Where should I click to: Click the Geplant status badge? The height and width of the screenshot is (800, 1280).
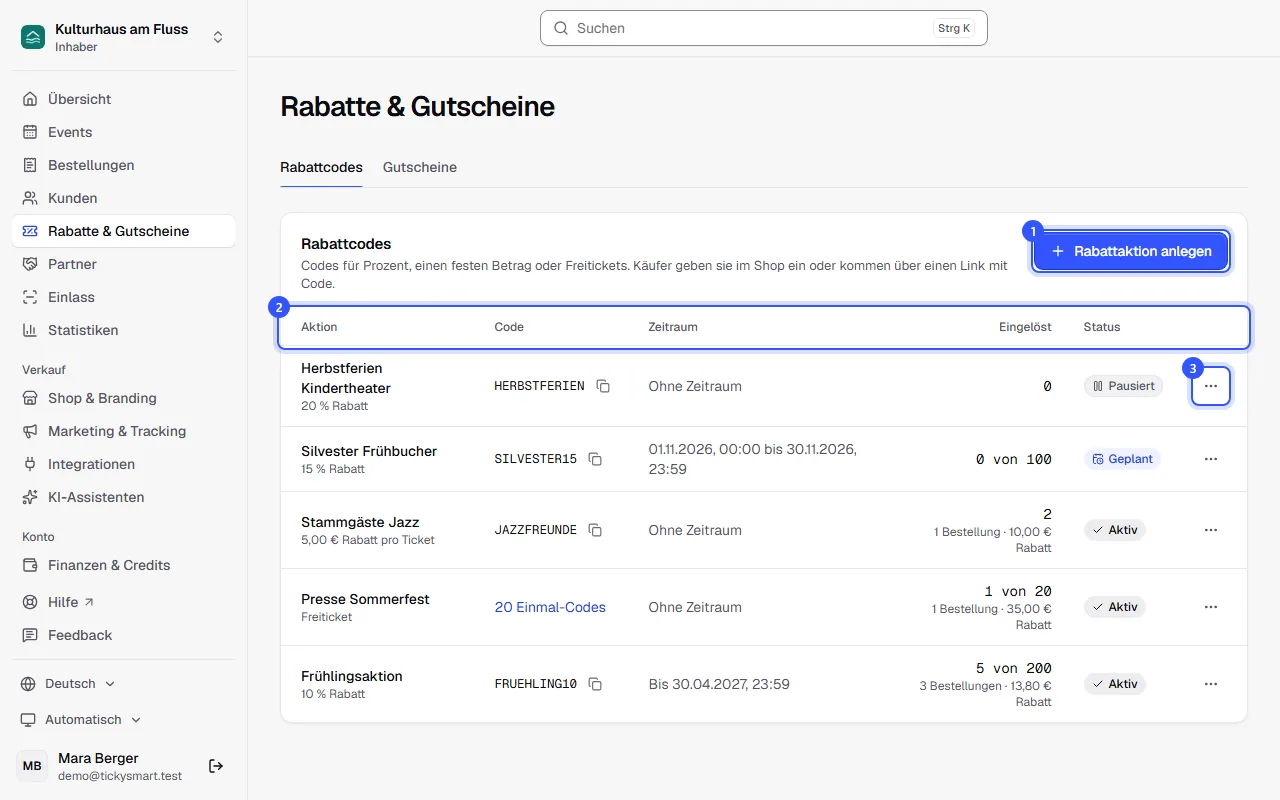tap(1122, 459)
